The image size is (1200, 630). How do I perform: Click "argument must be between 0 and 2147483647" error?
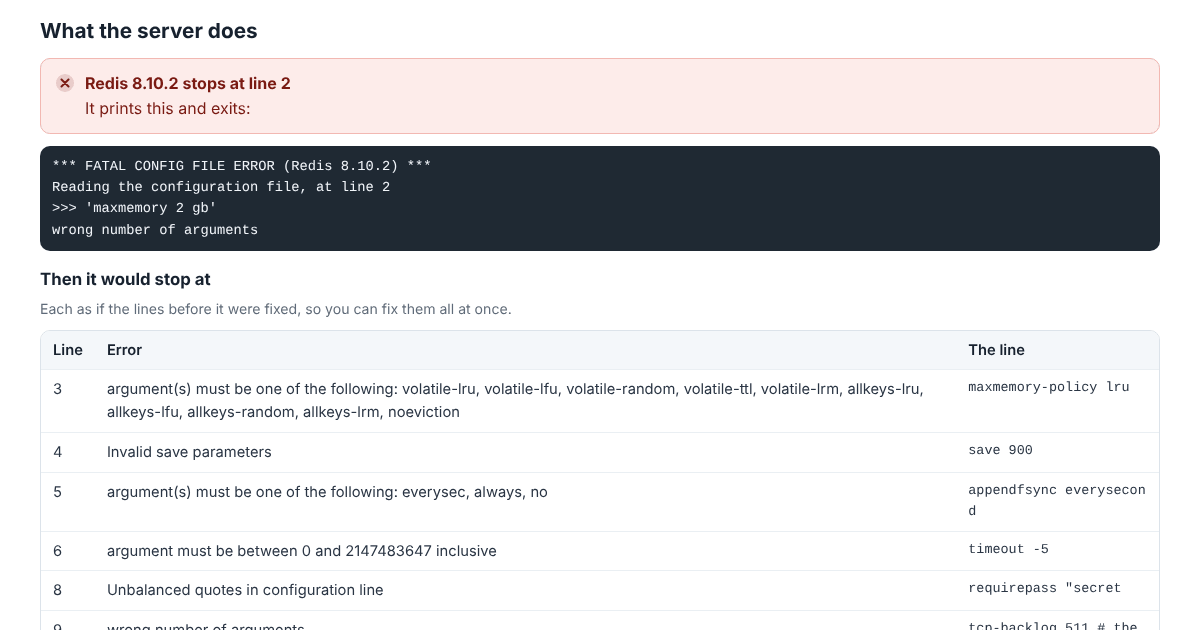coord(302,551)
